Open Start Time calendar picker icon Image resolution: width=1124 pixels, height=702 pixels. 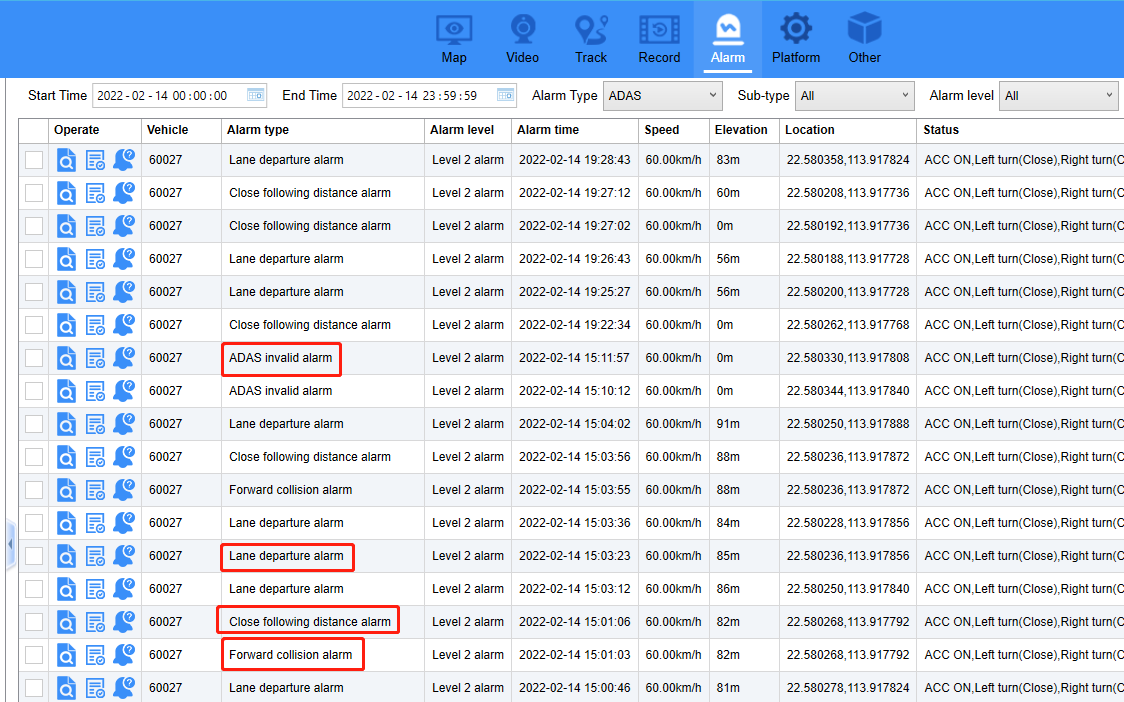[x=255, y=95]
